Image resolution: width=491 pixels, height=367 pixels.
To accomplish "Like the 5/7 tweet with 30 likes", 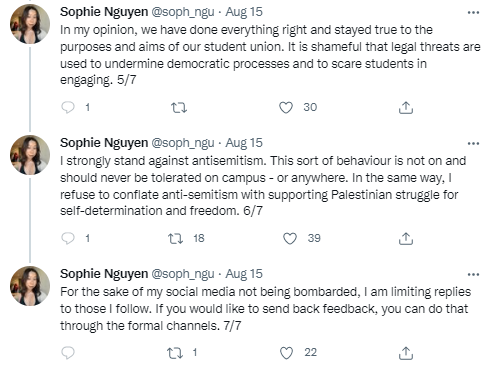I will [x=286, y=108].
